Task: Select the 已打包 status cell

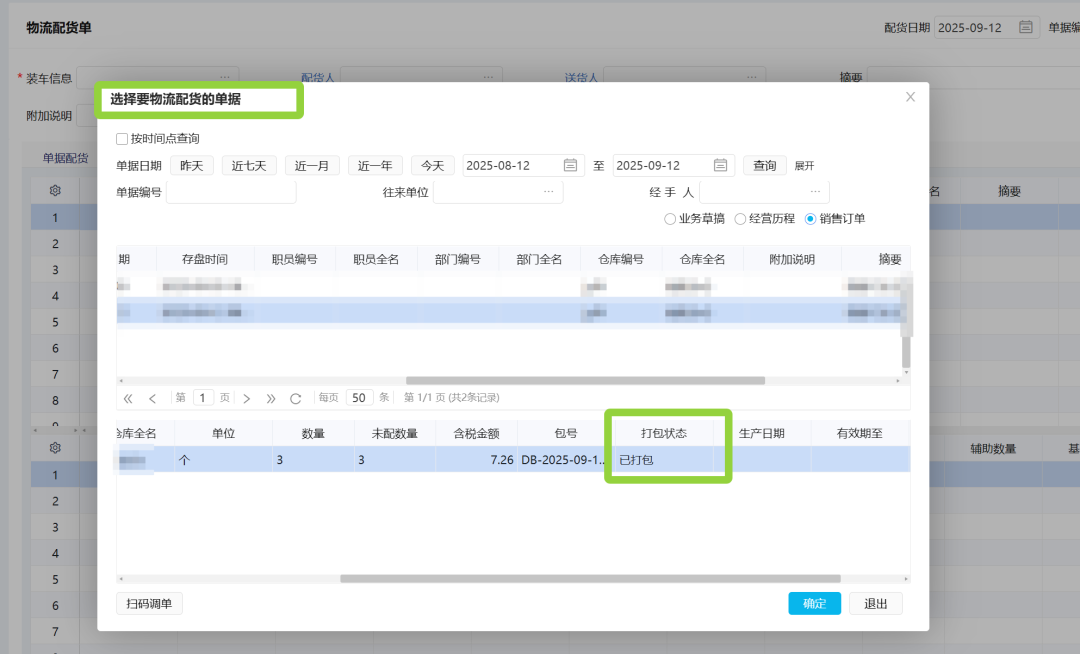Action: [x=664, y=459]
